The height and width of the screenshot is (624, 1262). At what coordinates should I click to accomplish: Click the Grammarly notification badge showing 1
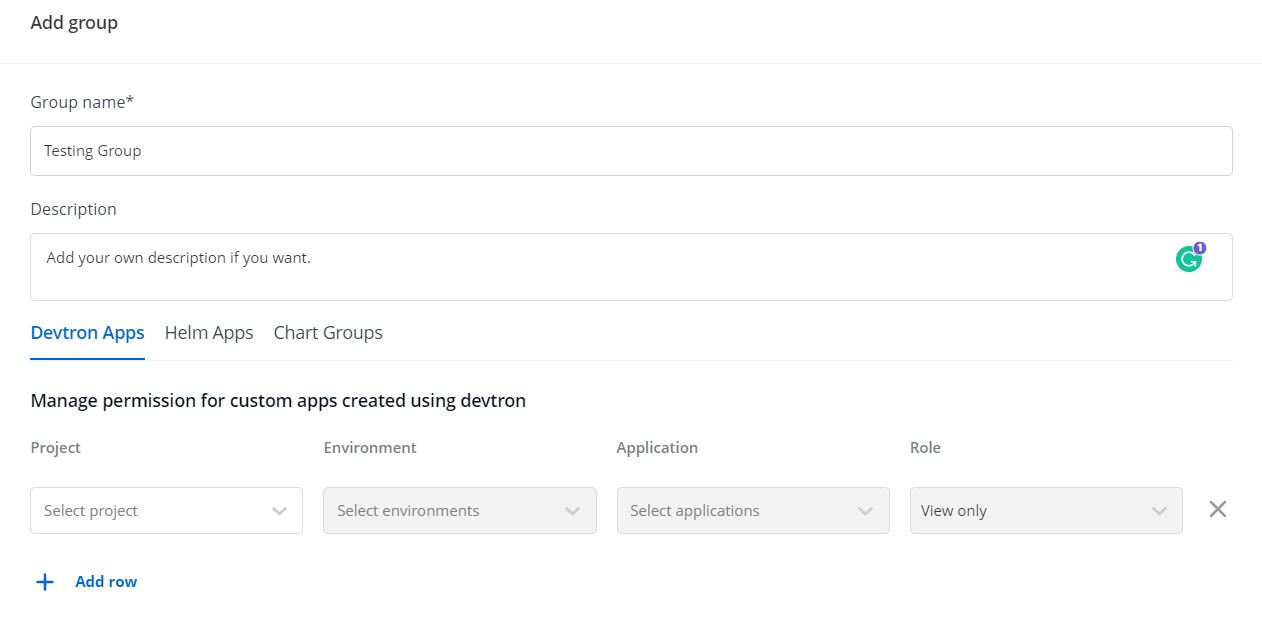coord(1199,248)
